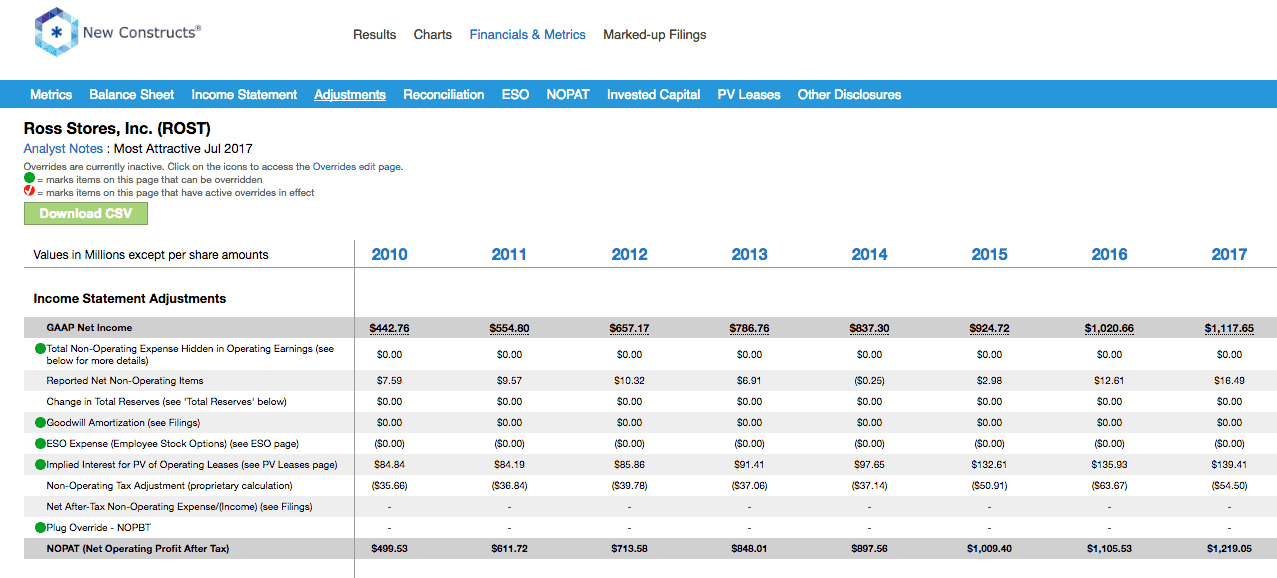This screenshot has width=1277, height=578.
Task: Open the Results section
Action: click(x=375, y=34)
